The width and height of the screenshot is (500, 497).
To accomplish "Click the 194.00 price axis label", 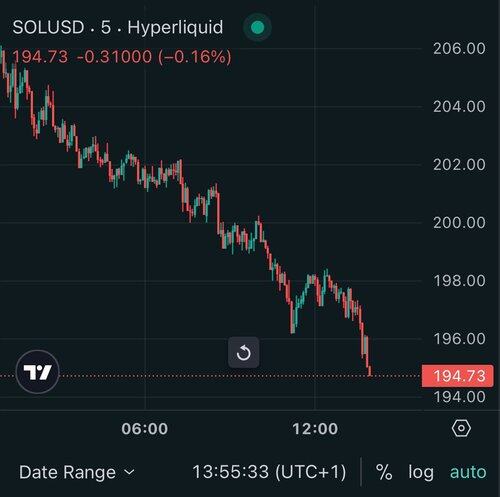I will (x=459, y=397).
